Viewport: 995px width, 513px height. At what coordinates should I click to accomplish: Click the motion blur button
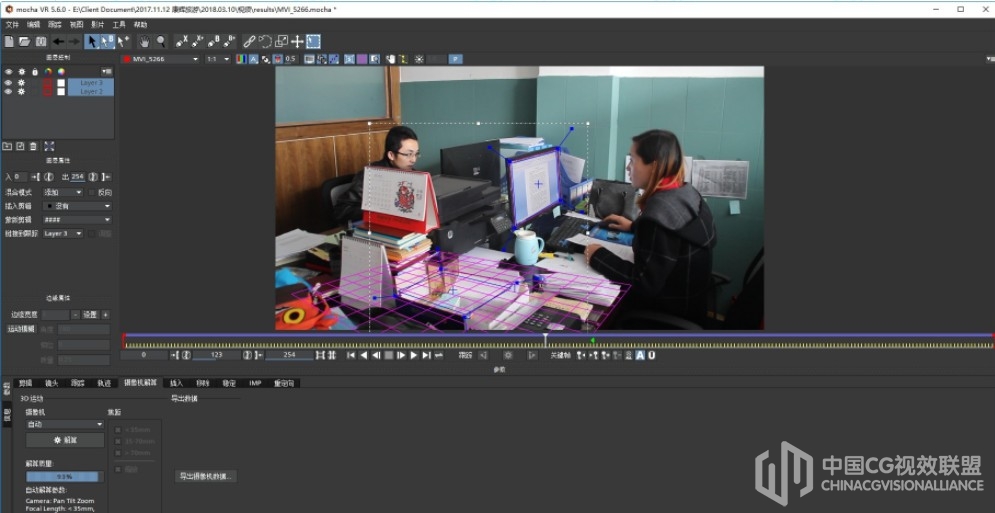[x=21, y=329]
